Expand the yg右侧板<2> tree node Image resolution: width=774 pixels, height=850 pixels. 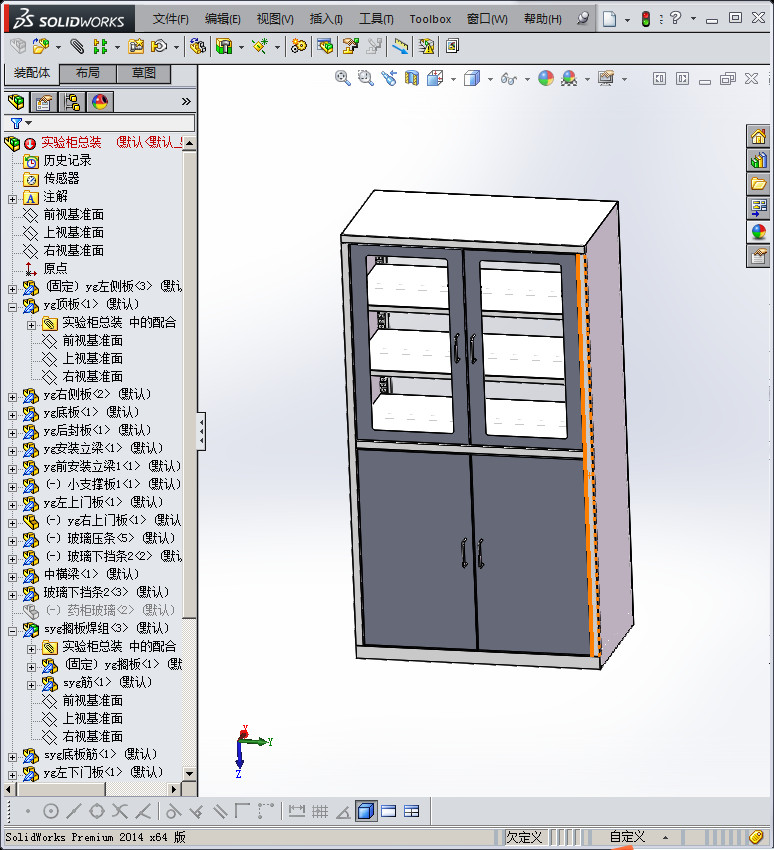click(12, 397)
